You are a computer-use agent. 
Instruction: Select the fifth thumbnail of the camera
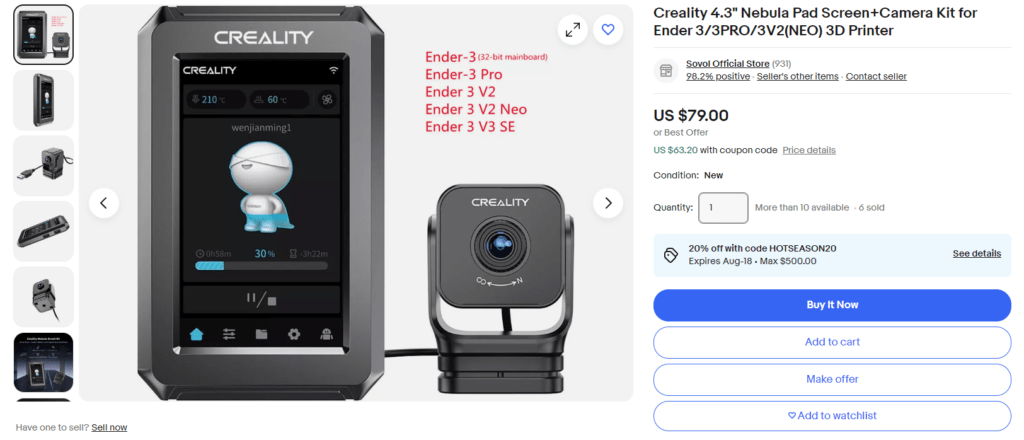point(44,297)
